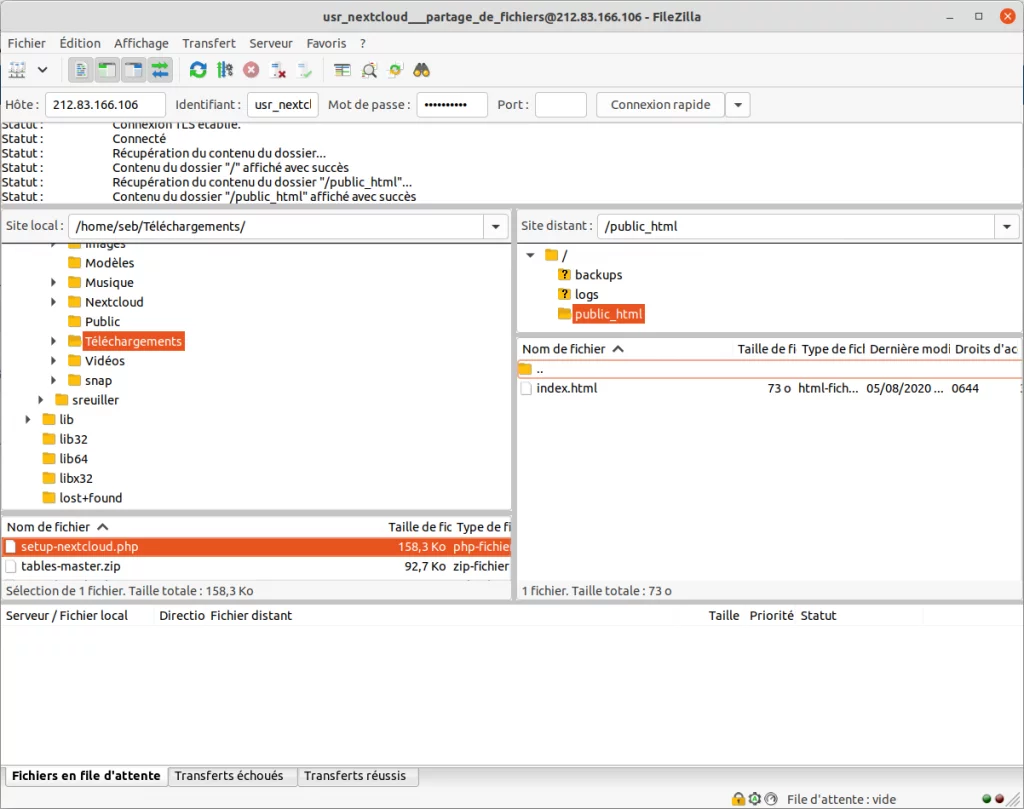Select index.html in remote list
This screenshot has height=809, width=1024.
click(769, 388)
